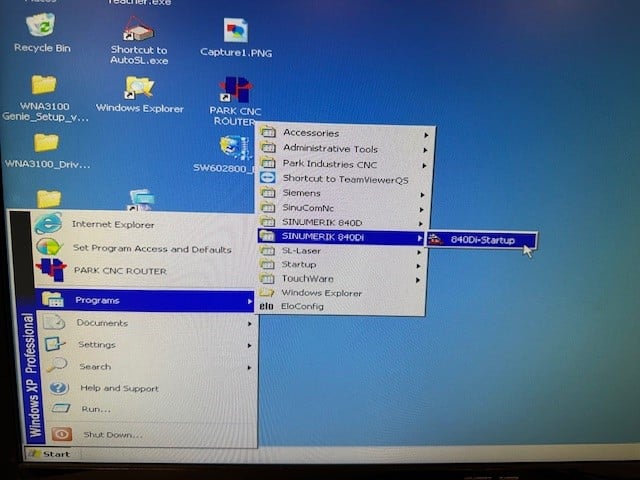The height and width of the screenshot is (480, 640).
Task: Expand the Settings submenu arrow
Action: click(249, 346)
